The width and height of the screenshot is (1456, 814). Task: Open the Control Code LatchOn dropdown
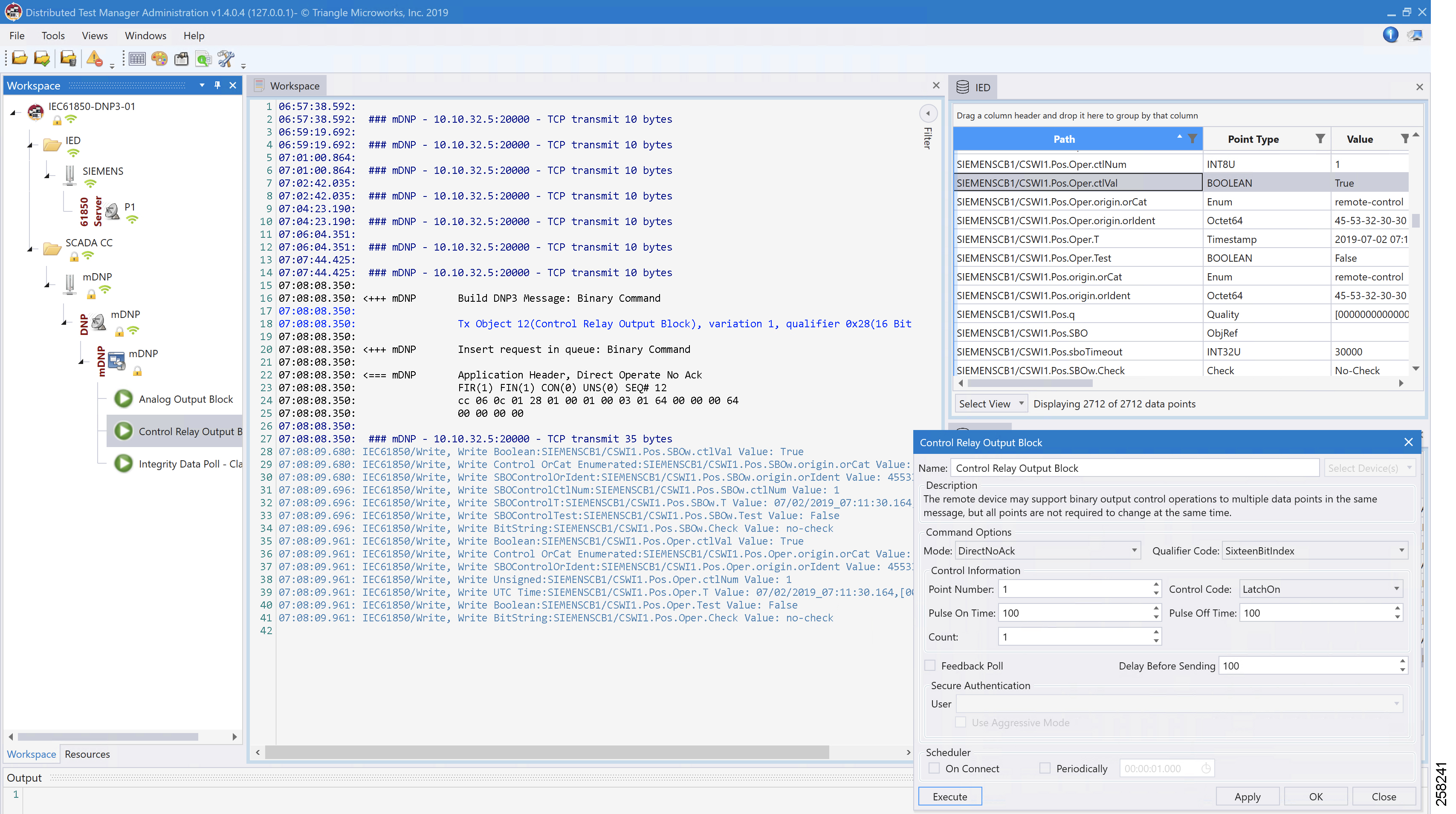[x=1396, y=589]
